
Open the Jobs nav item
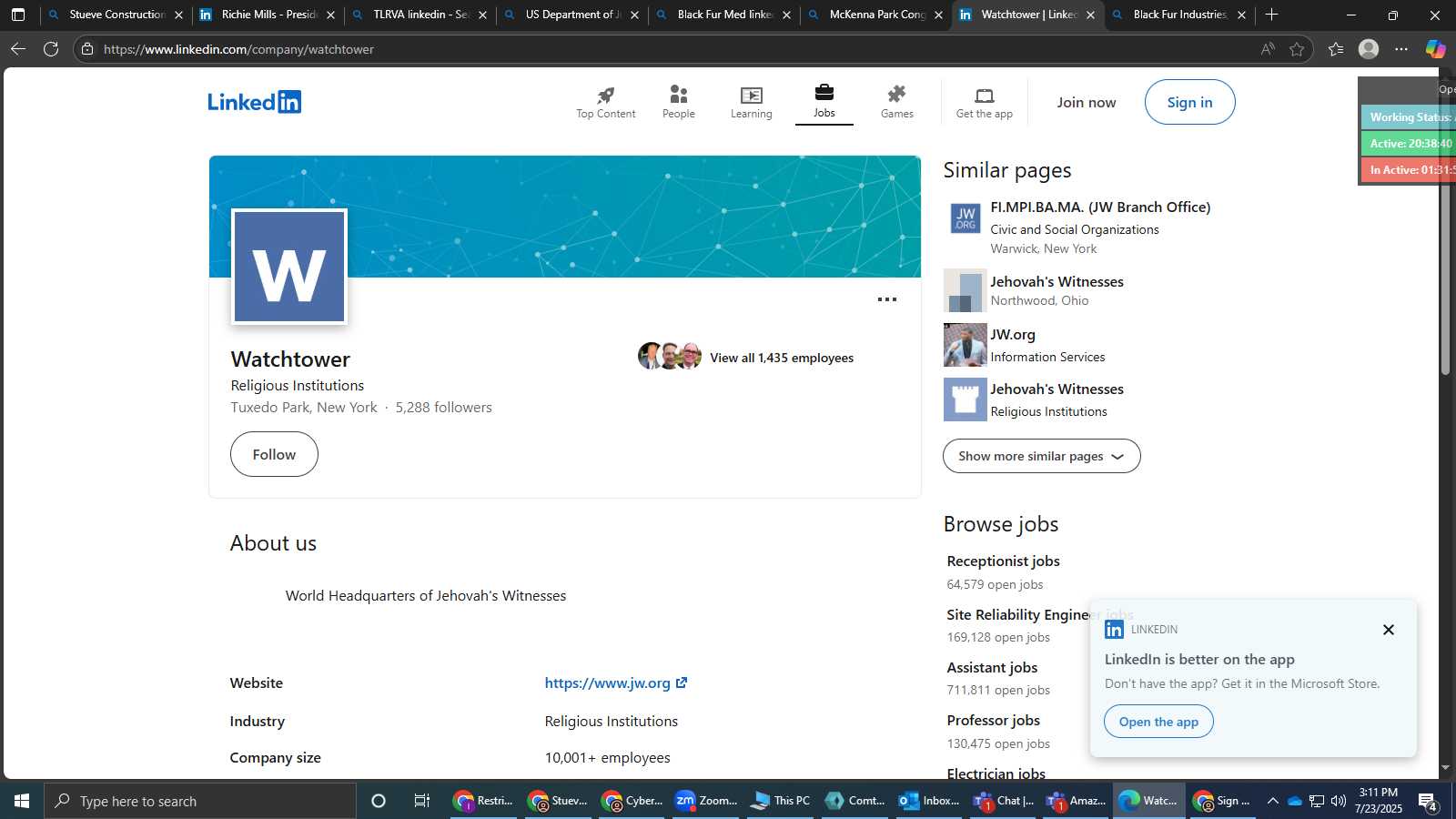(x=824, y=102)
